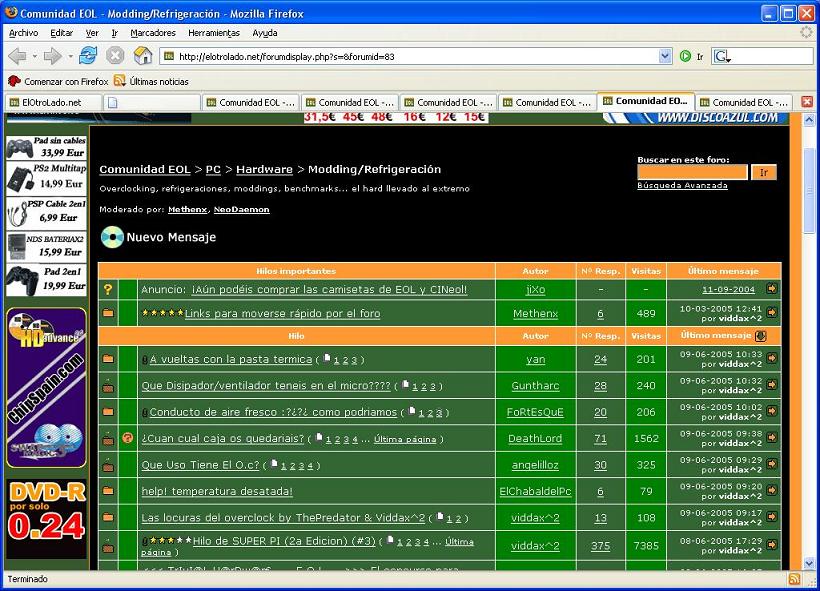The width and height of the screenshot is (820, 591).
Task: Open thread 'help! temperatura desatada!'
Action: click(217, 491)
